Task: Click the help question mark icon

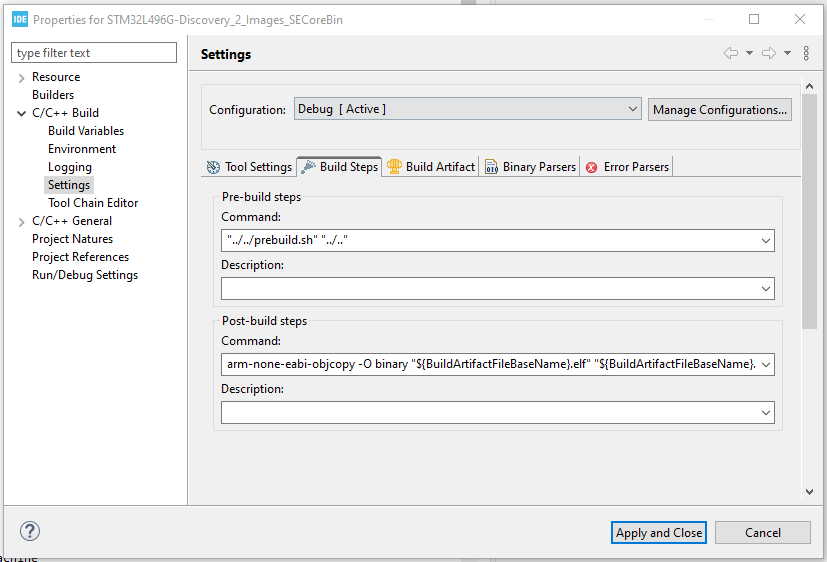Action: click(x=30, y=531)
